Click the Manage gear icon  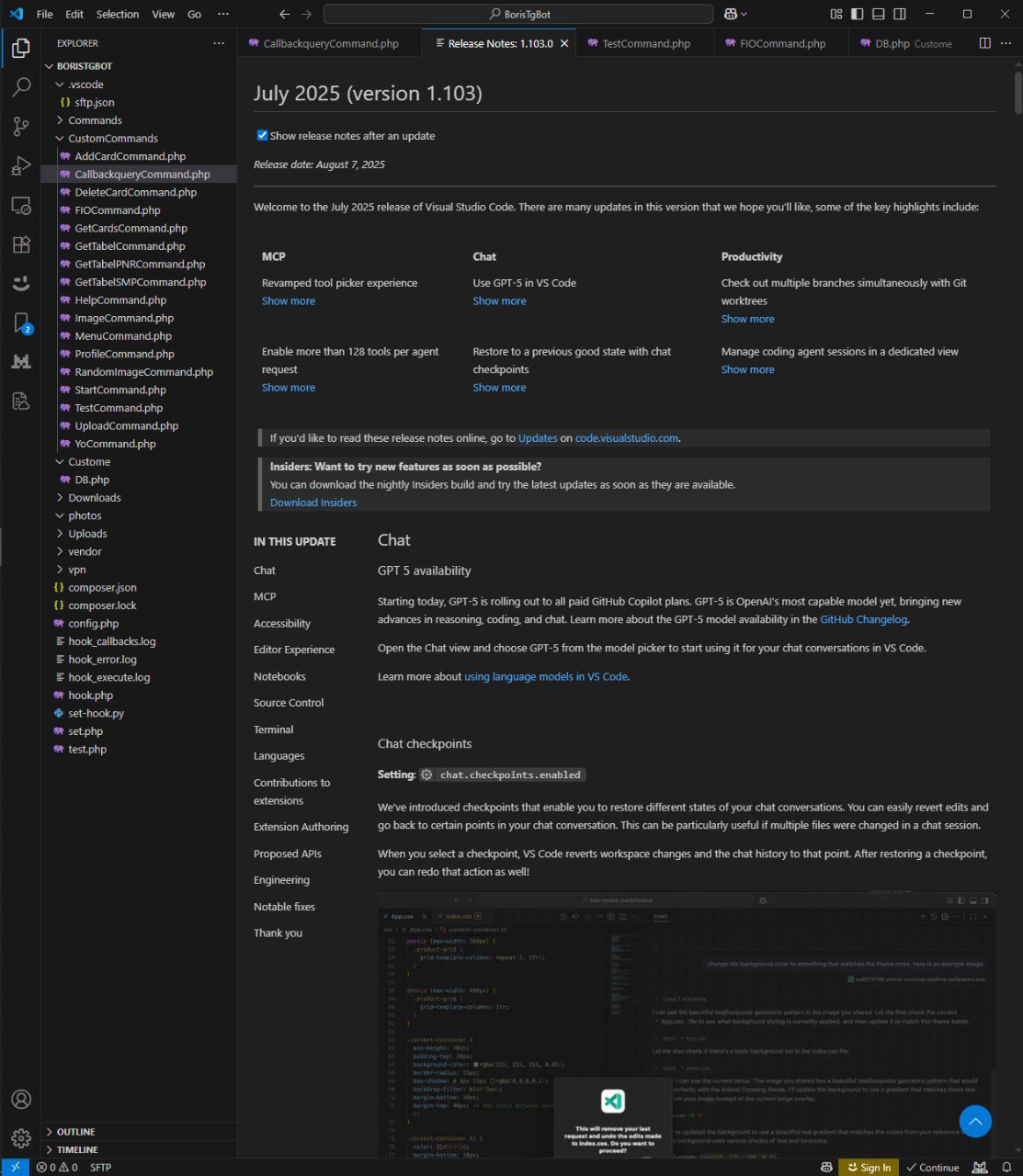[x=20, y=1138]
